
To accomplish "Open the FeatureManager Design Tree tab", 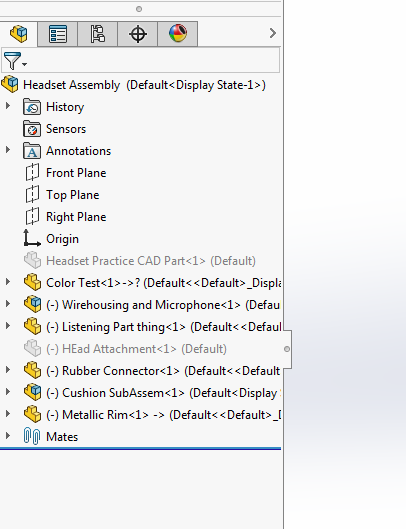I will point(19,34).
